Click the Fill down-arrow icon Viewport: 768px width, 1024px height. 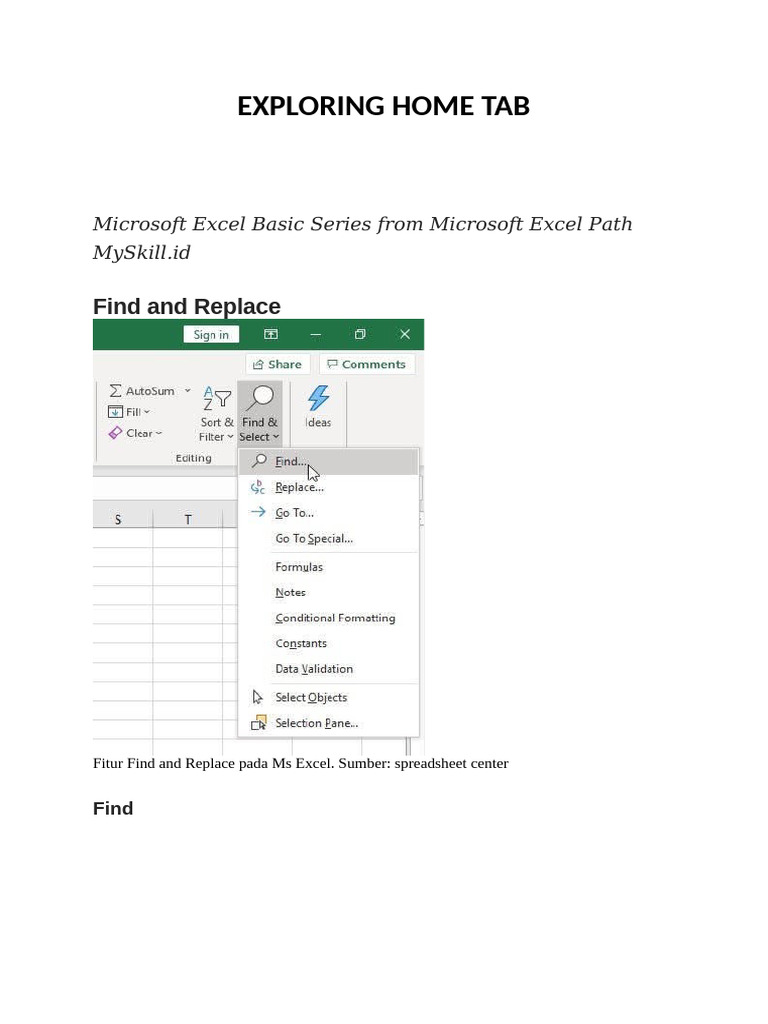click(x=115, y=411)
